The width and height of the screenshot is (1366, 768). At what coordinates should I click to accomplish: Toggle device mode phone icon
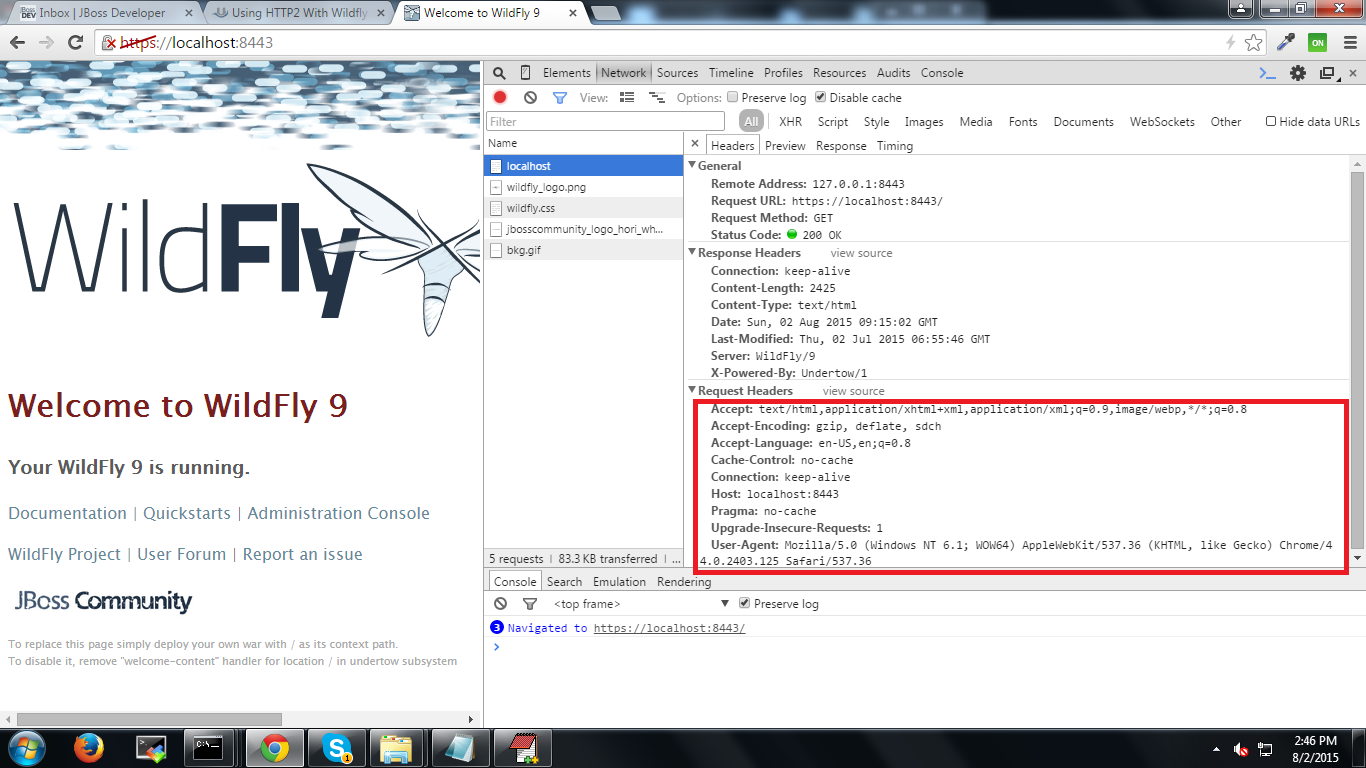click(x=526, y=73)
